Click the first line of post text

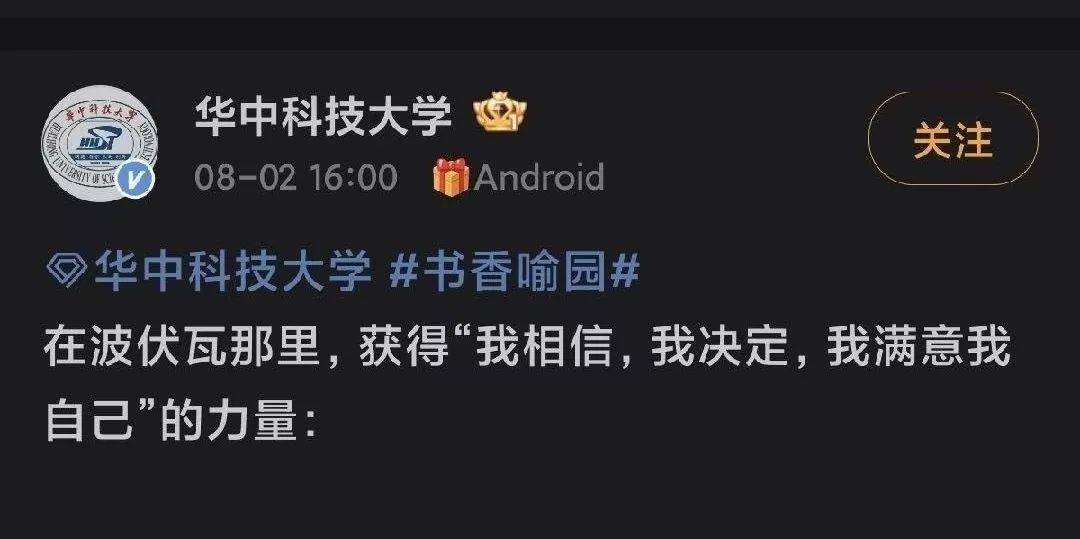[527, 348]
